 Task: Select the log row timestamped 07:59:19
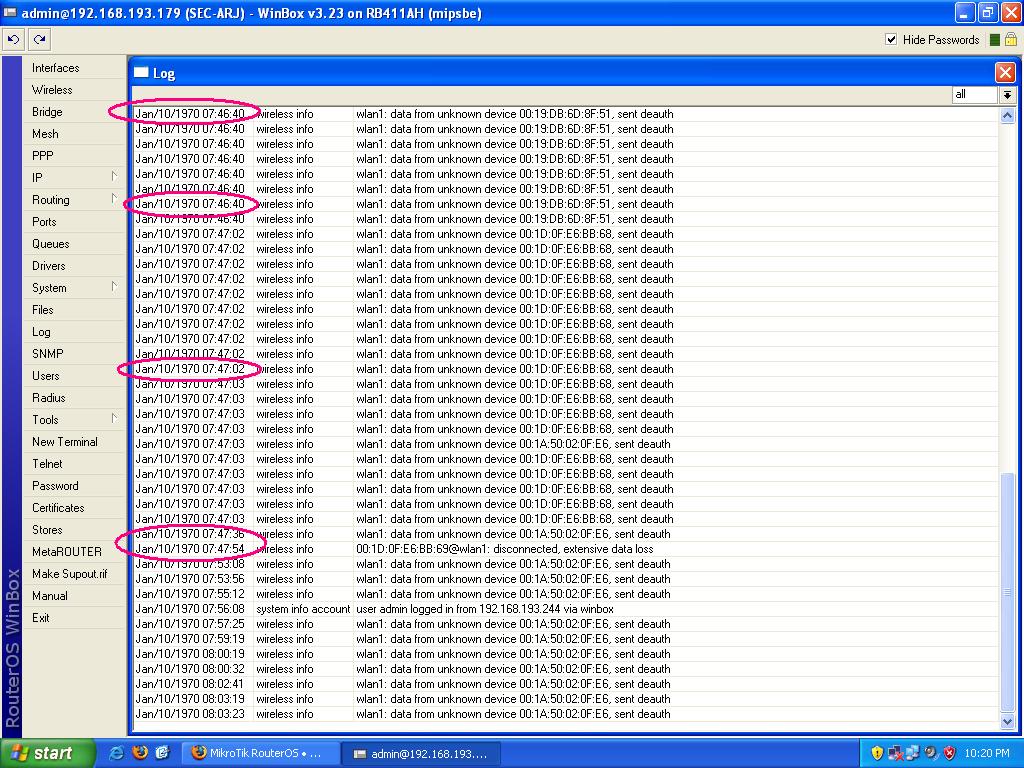pyautogui.click(x=565, y=639)
